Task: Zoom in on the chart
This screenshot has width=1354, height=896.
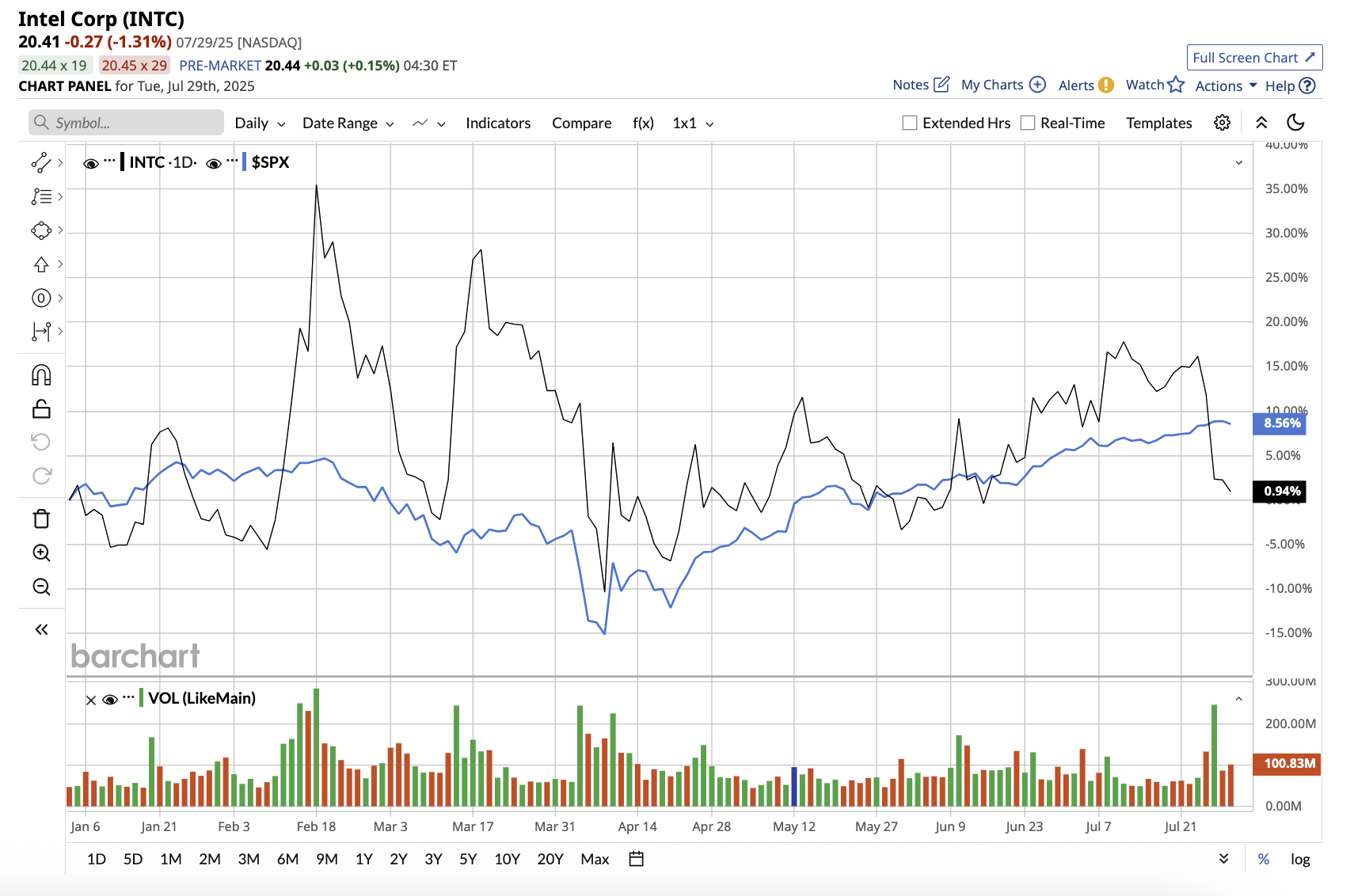Action: click(41, 552)
